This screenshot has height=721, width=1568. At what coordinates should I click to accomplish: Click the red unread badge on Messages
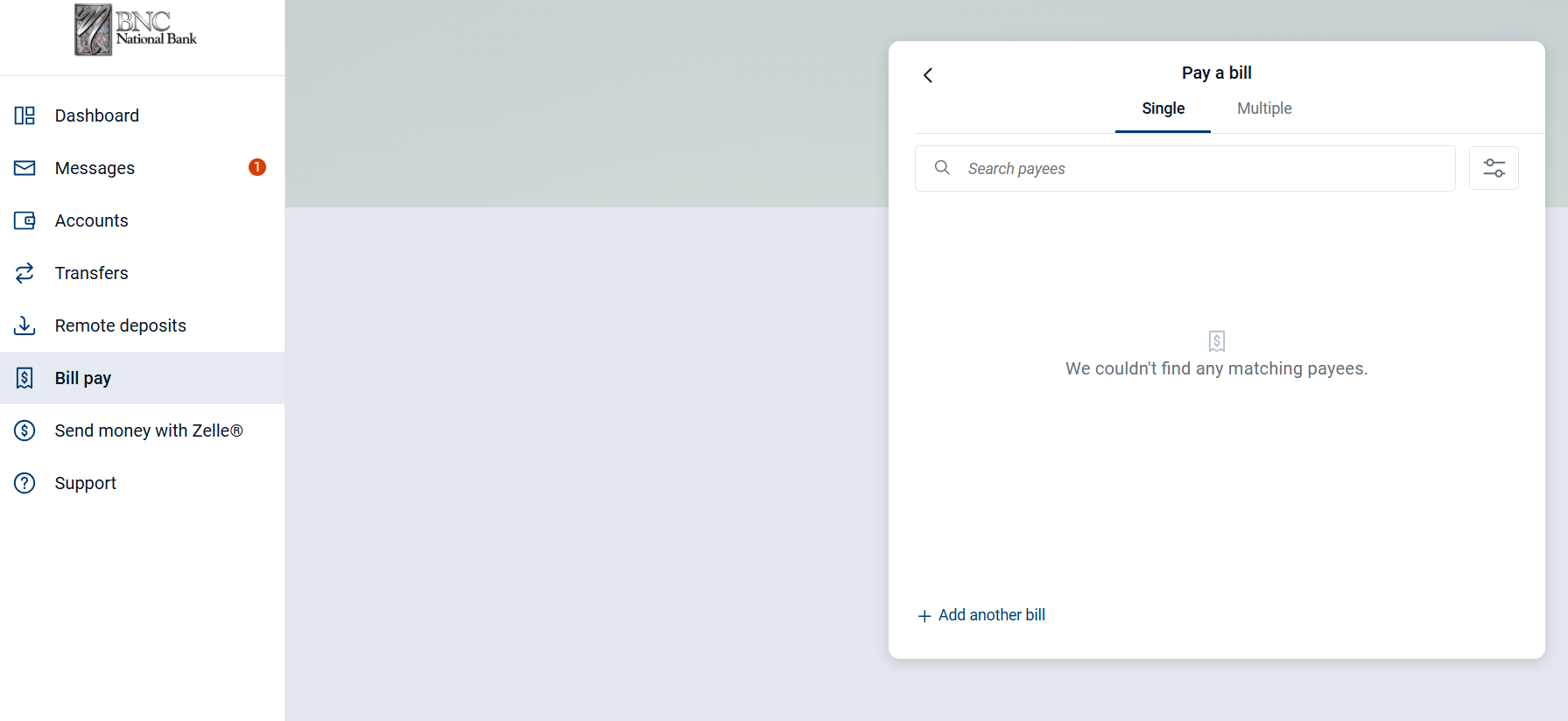click(257, 167)
